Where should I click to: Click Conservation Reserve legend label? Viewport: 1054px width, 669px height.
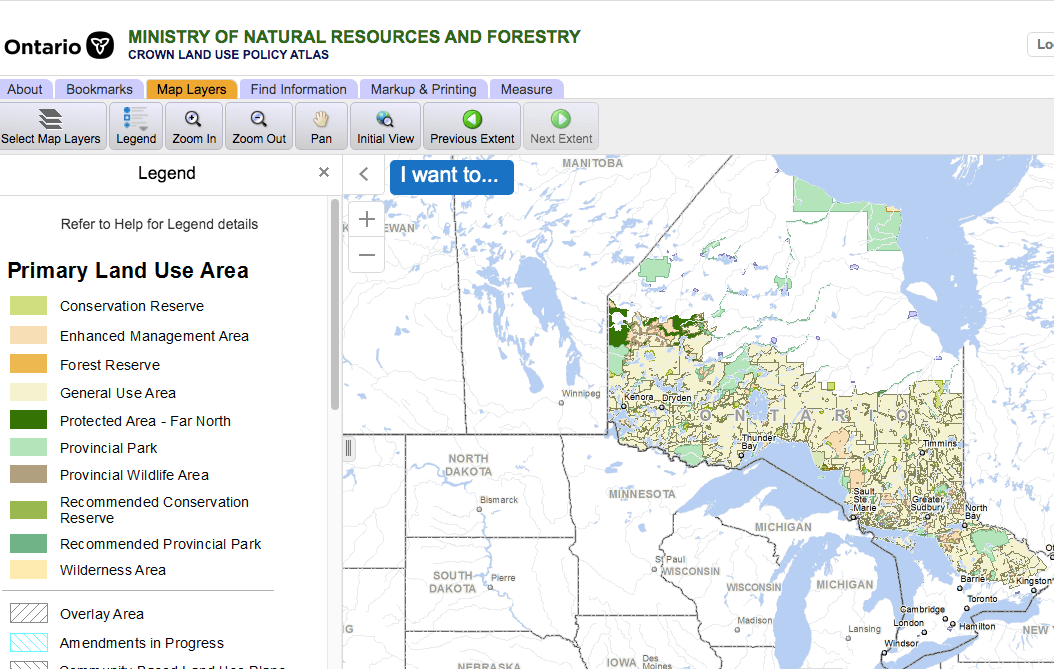click(132, 306)
